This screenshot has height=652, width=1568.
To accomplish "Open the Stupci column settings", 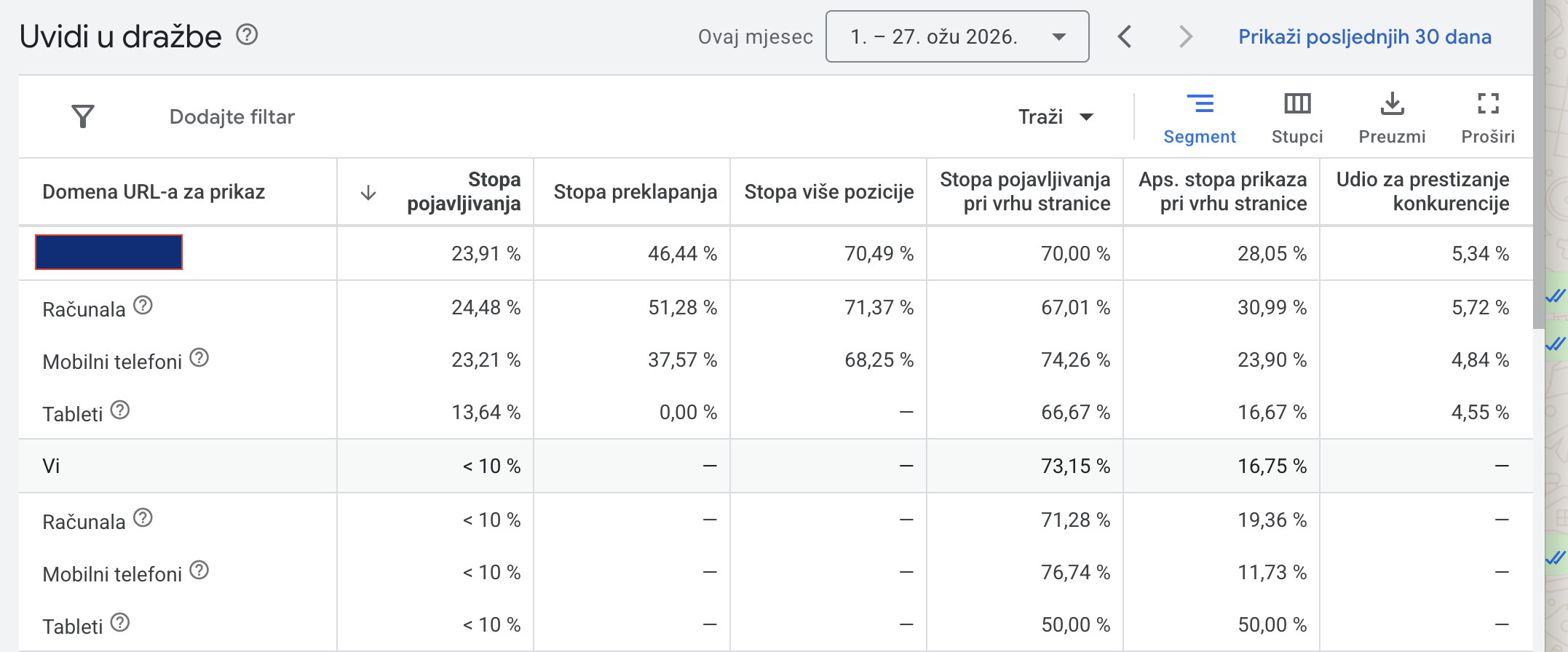I will click(x=1296, y=117).
